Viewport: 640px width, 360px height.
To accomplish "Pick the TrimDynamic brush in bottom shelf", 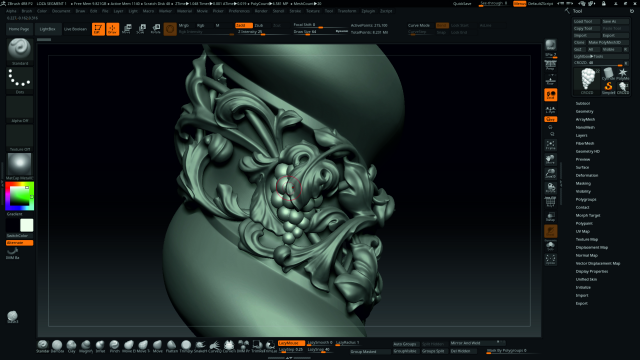I will click(186, 347).
